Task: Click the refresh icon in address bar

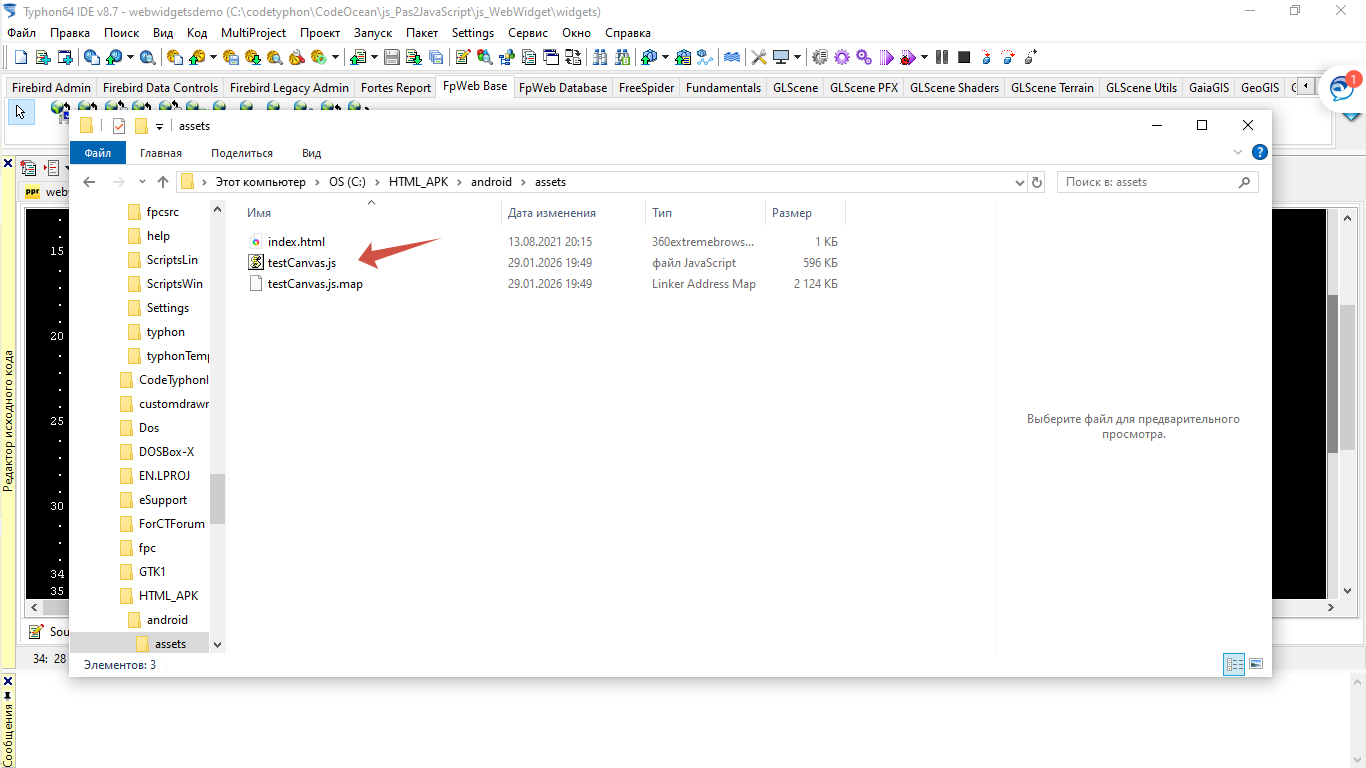Action: (x=1037, y=182)
